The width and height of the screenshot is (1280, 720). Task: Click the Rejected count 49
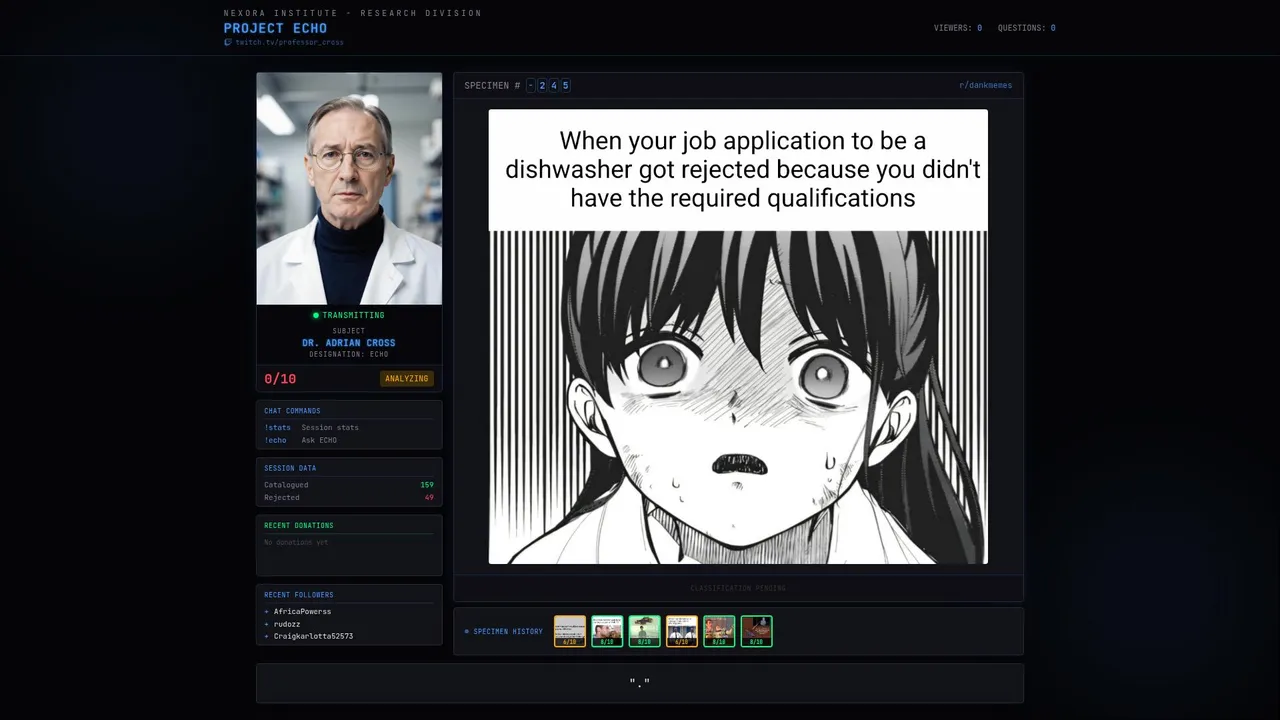429,497
